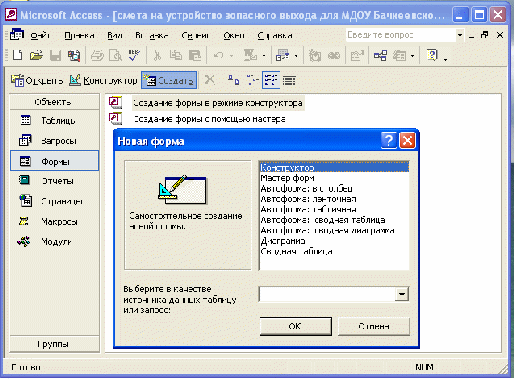Click the OfficeLinks toolbar icon

tap(250, 55)
